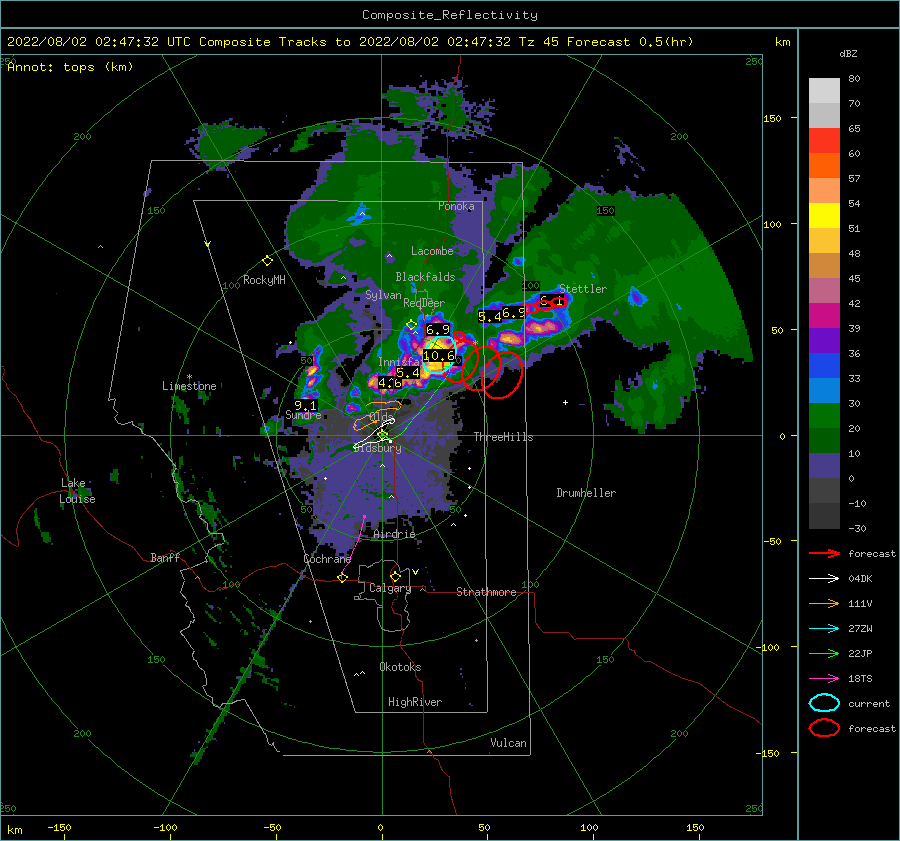Click the yellow diamond marker near RockyMH
The height and width of the screenshot is (841, 900).
click(x=267, y=261)
